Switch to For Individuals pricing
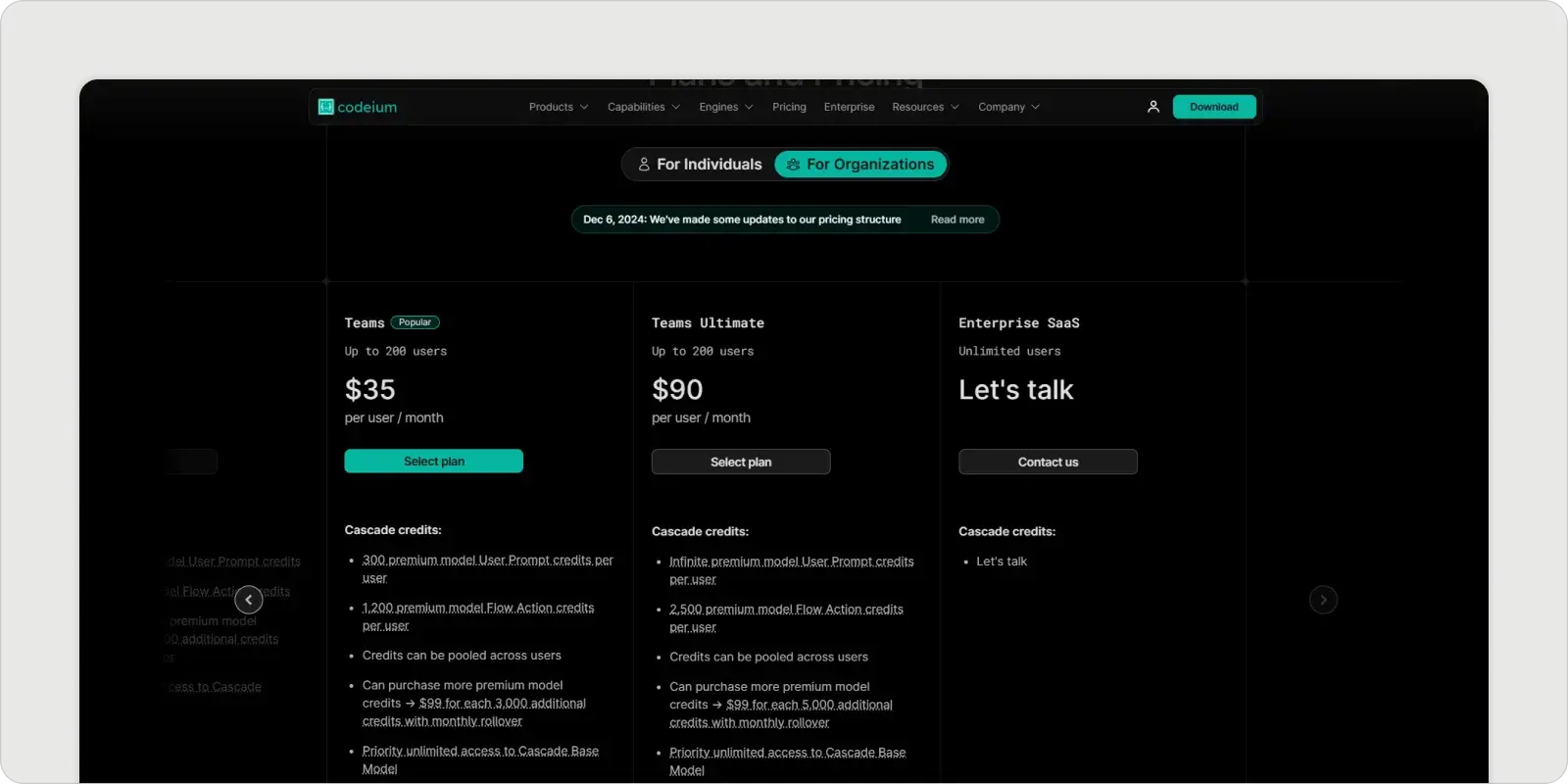 click(x=699, y=165)
